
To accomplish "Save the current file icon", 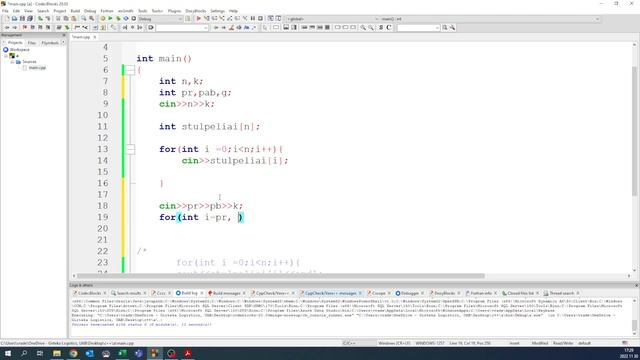I will (x=22, y=19).
